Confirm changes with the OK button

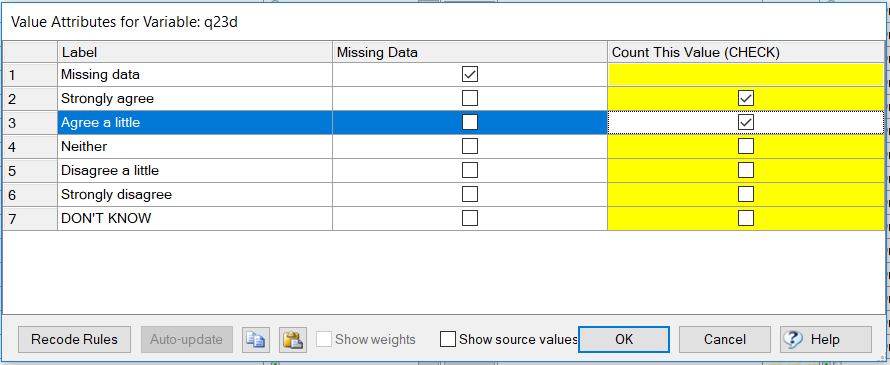[x=624, y=339]
